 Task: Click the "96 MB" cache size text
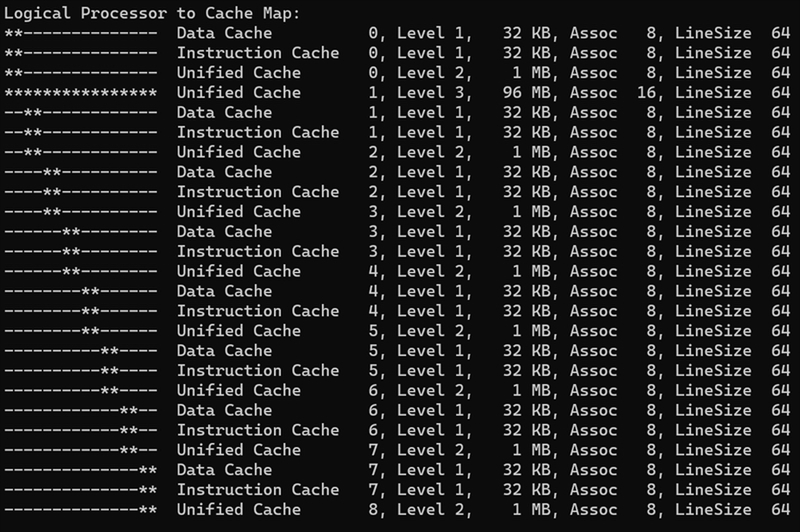[x=528, y=92]
